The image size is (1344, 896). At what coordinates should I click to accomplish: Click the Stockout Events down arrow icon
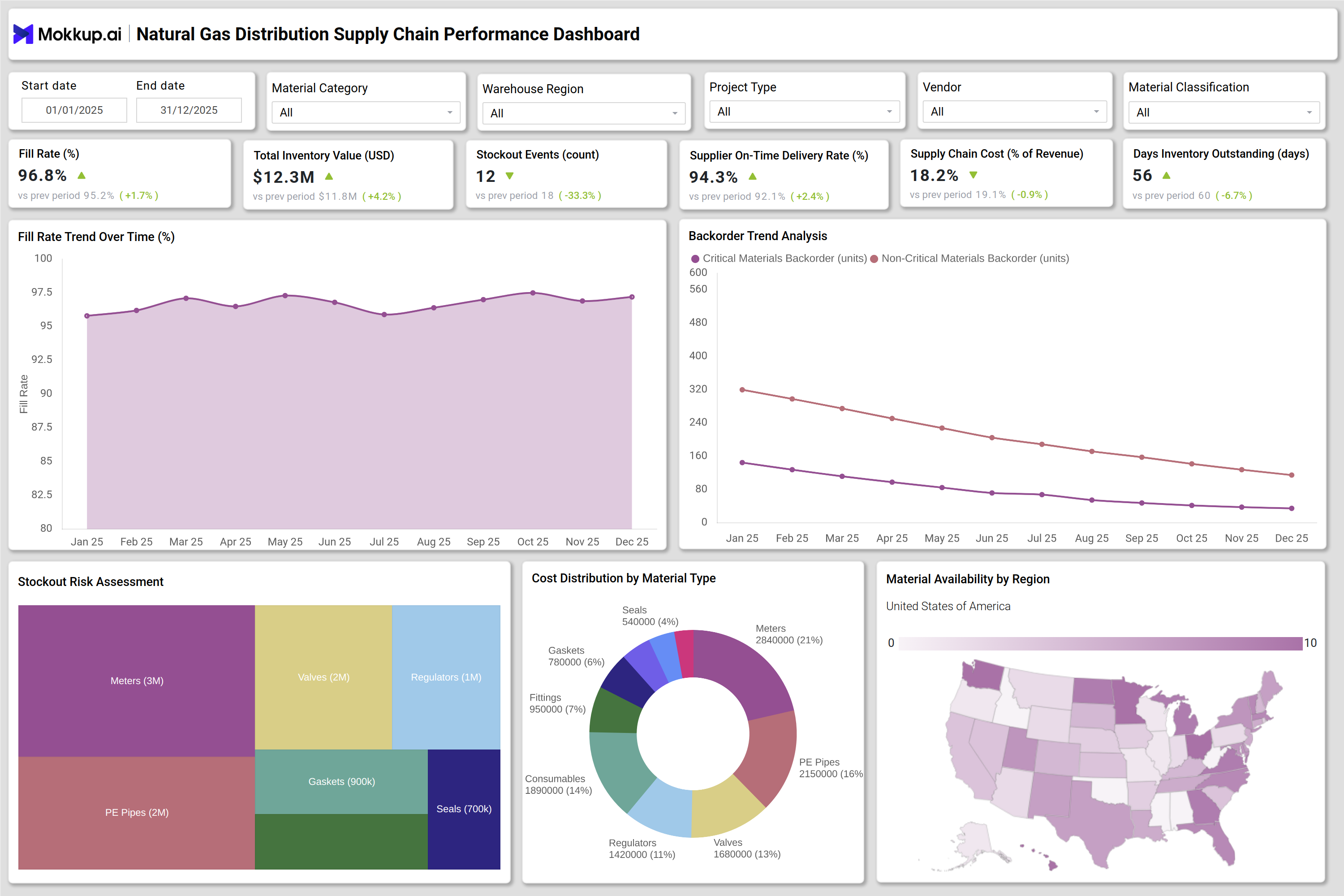pyautogui.click(x=510, y=176)
